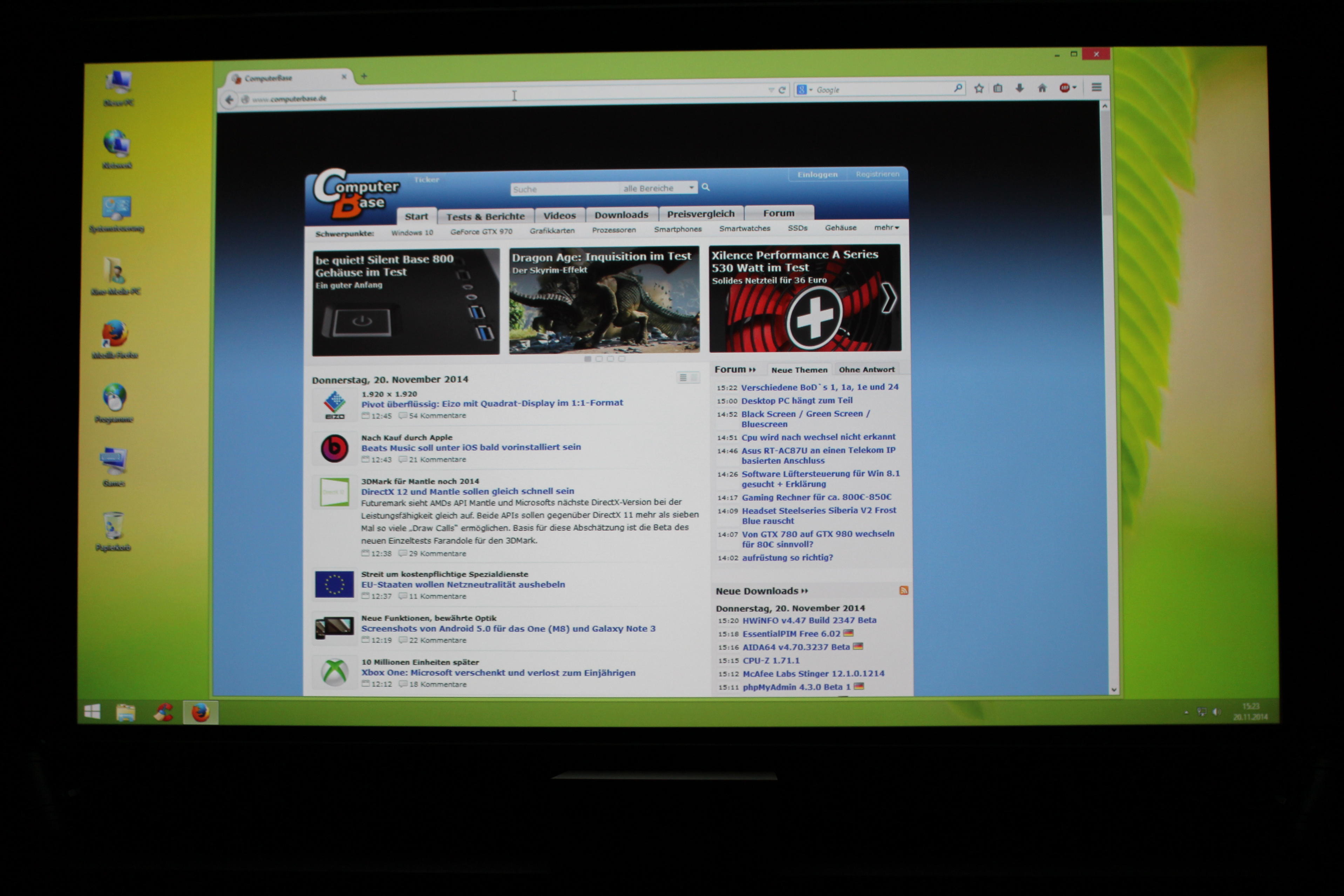Click the Adblock Plus ABP icon
This screenshot has width=1344, height=896.
(1065, 87)
